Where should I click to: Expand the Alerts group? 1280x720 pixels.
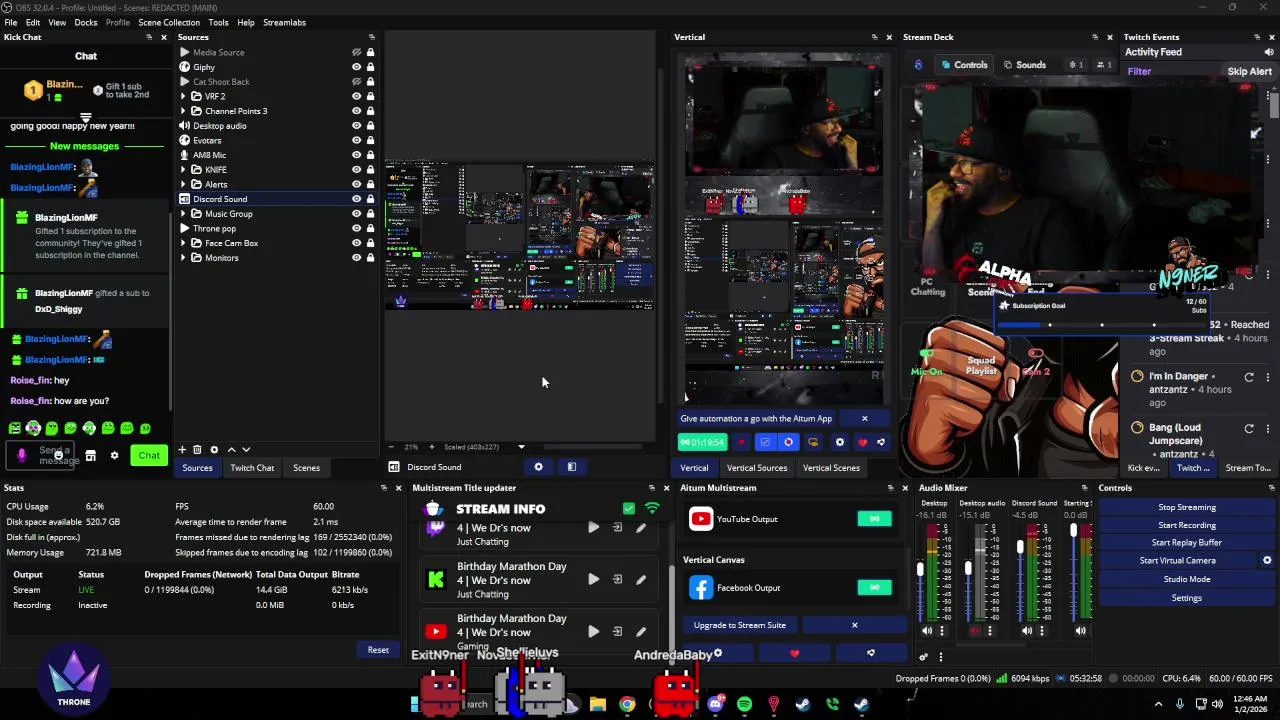tap(184, 184)
